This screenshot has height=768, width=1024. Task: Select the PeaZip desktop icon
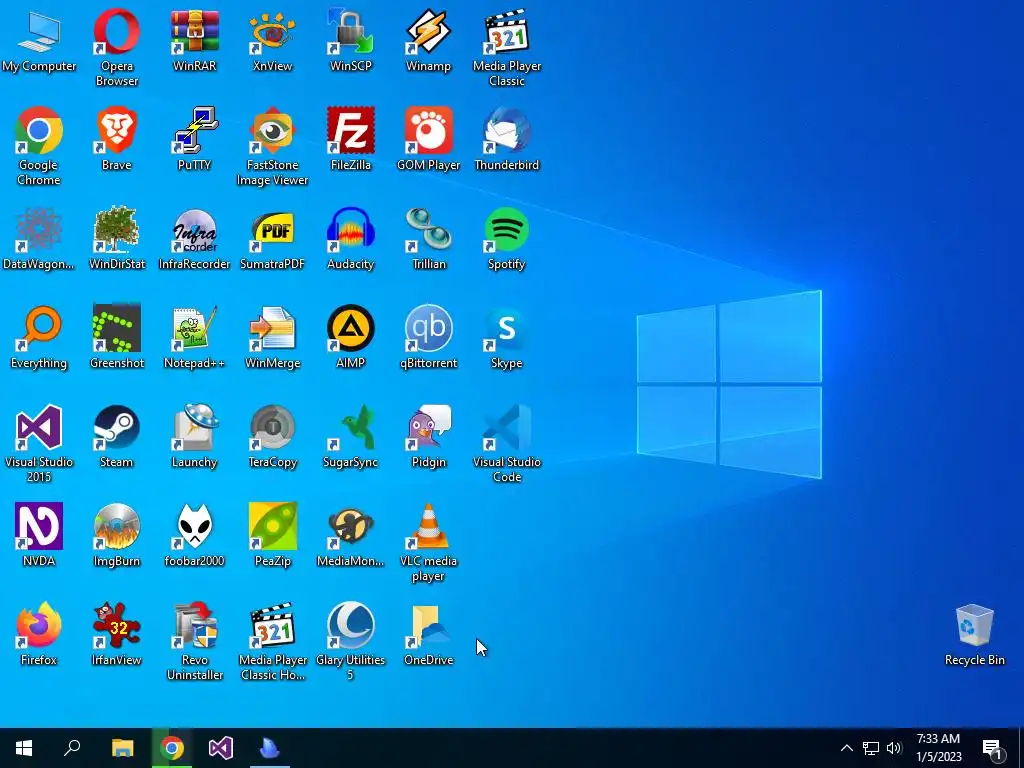(272, 536)
